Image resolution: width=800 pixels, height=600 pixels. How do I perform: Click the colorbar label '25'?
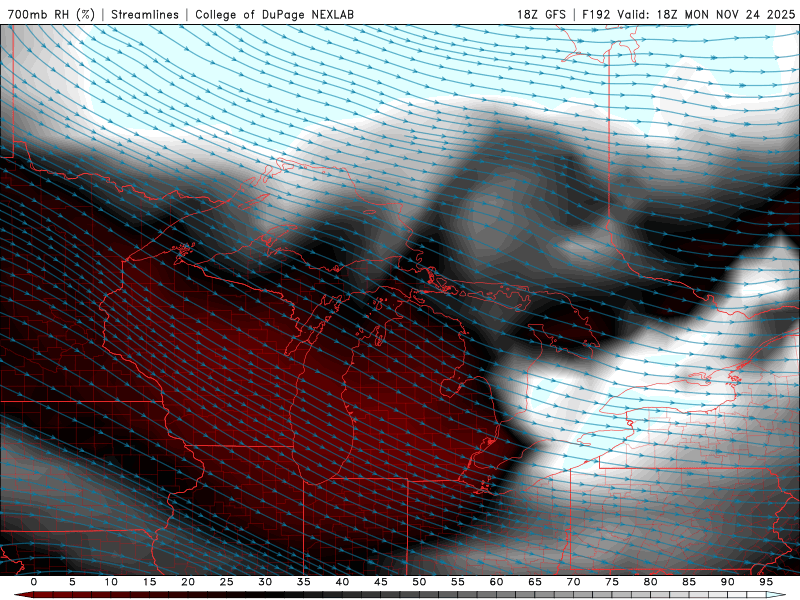(227, 582)
